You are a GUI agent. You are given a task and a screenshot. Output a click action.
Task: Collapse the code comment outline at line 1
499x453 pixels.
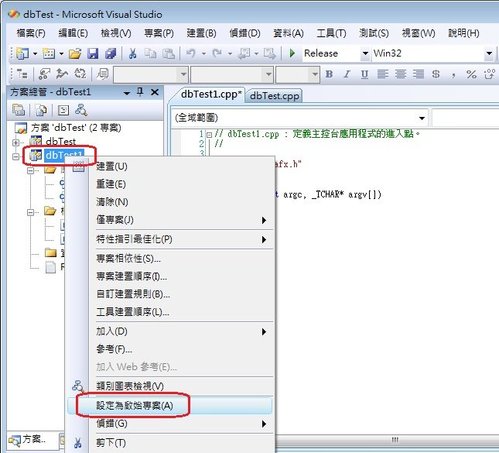209,135
